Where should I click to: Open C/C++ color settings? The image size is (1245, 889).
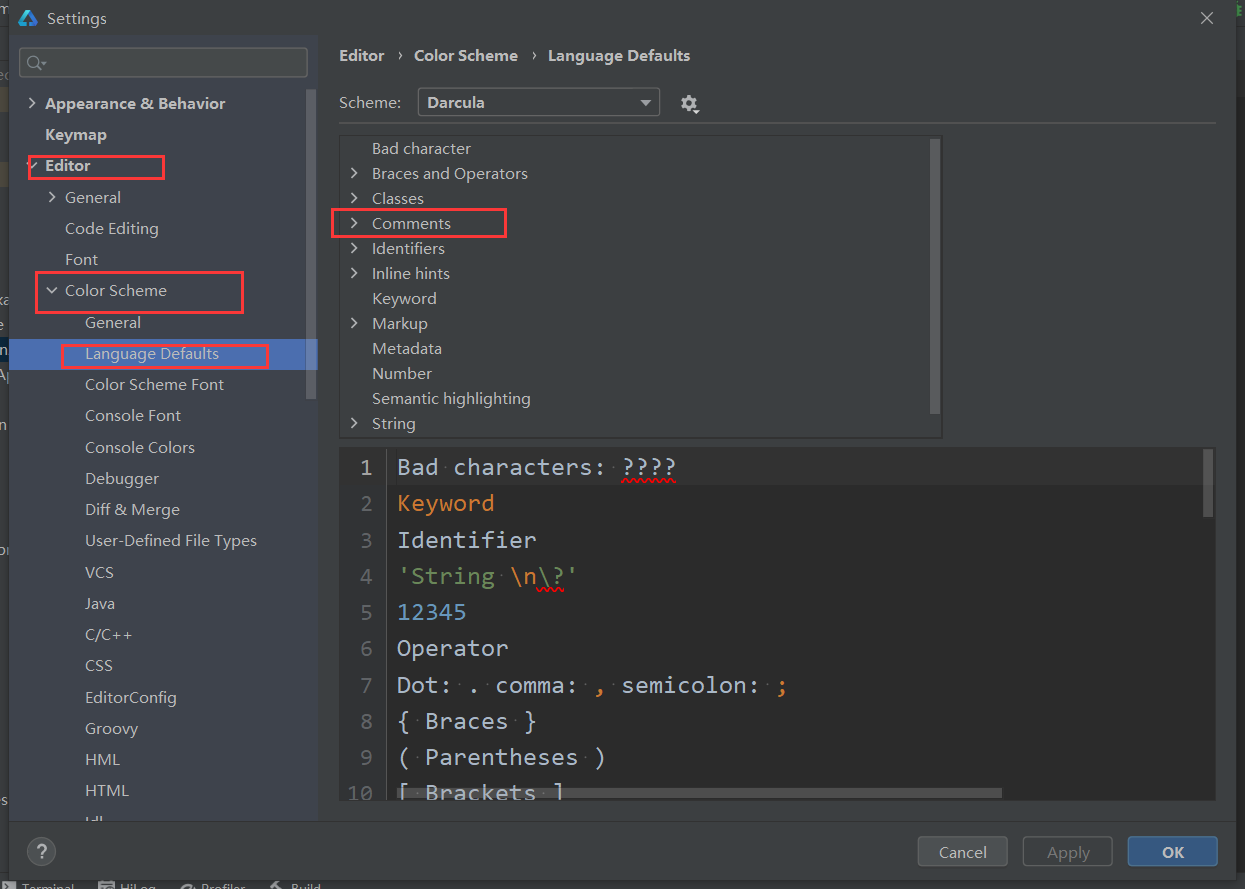(x=109, y=634)
